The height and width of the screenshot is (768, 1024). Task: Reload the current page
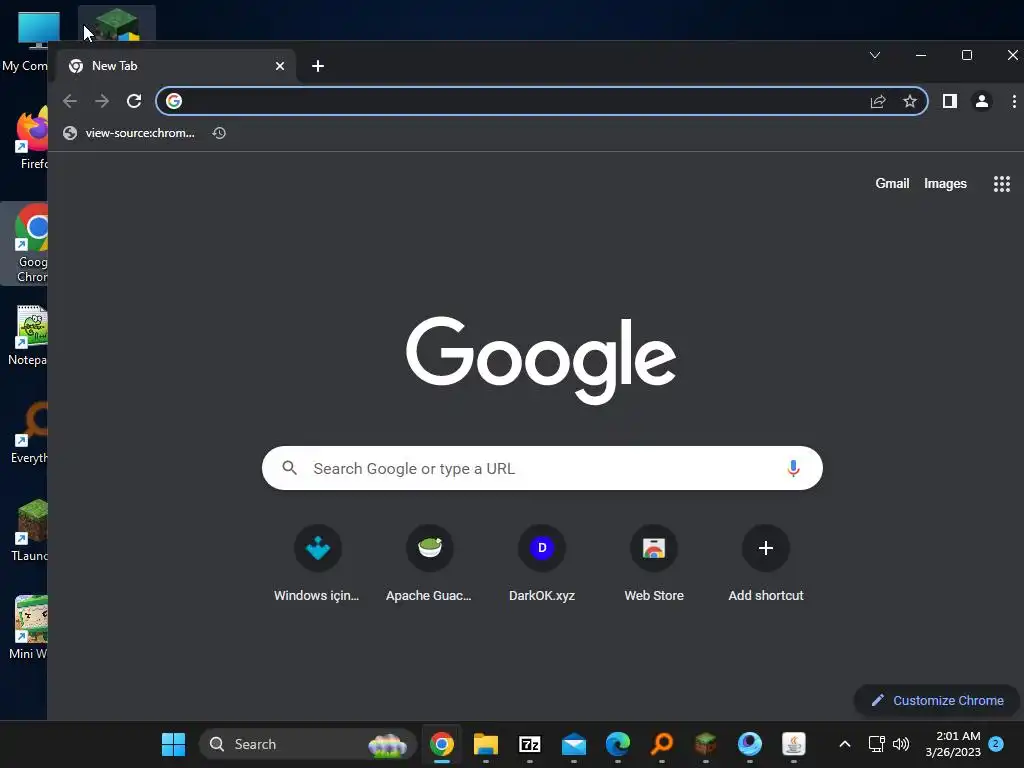pos(134,101)
